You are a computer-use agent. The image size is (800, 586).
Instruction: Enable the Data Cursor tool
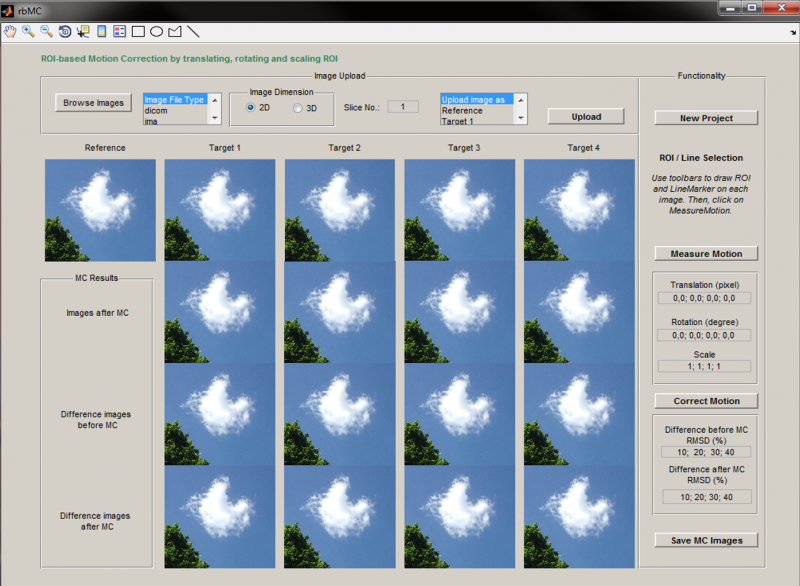(x=83, y=31)
